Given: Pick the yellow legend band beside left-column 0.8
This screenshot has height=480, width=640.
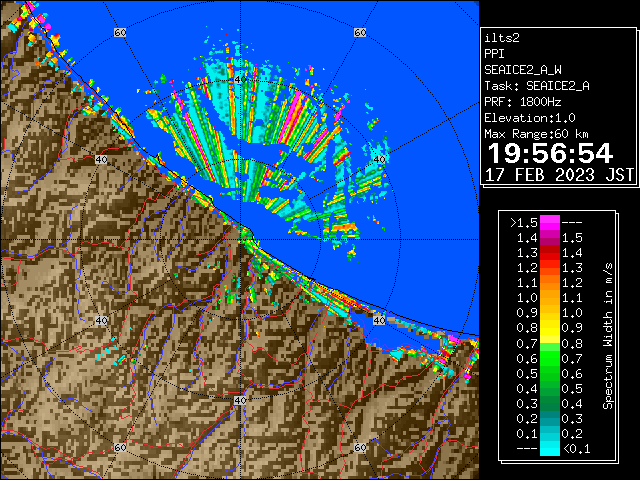Looking at the screenshot, I should click(x=550, y=328).
